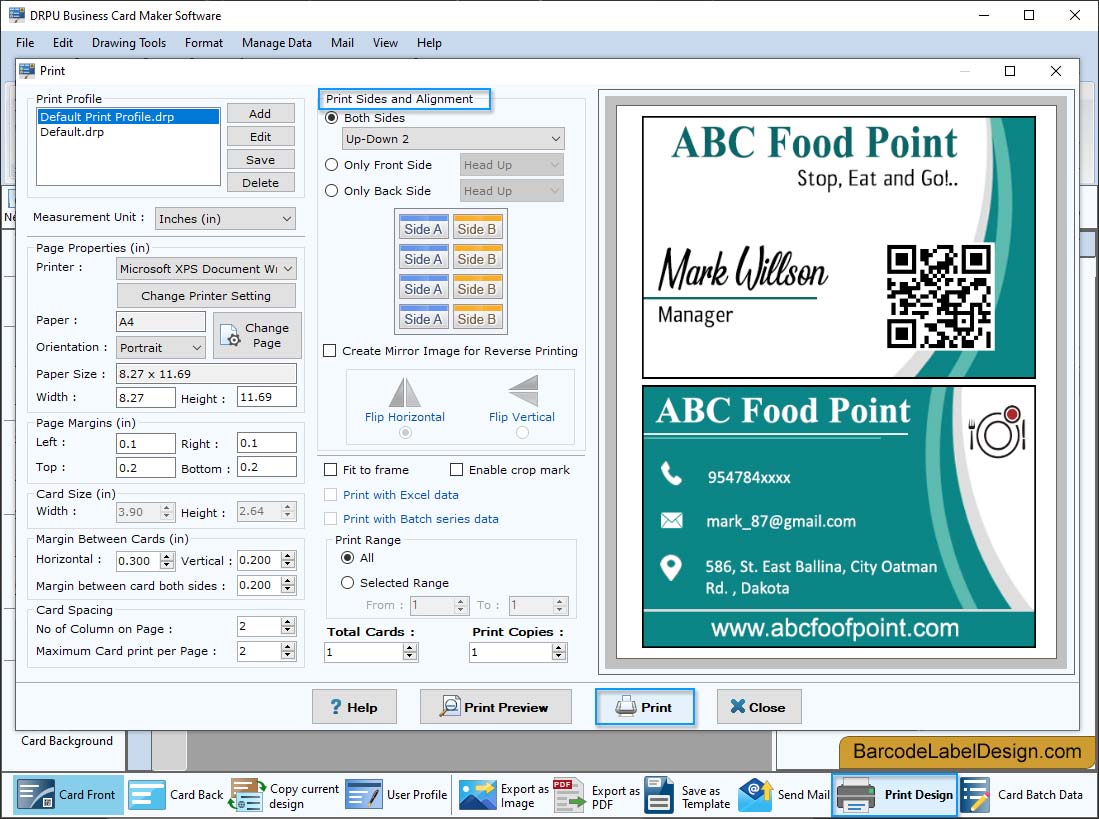Click the QR code on the front card preview

[x=939, y=296]
